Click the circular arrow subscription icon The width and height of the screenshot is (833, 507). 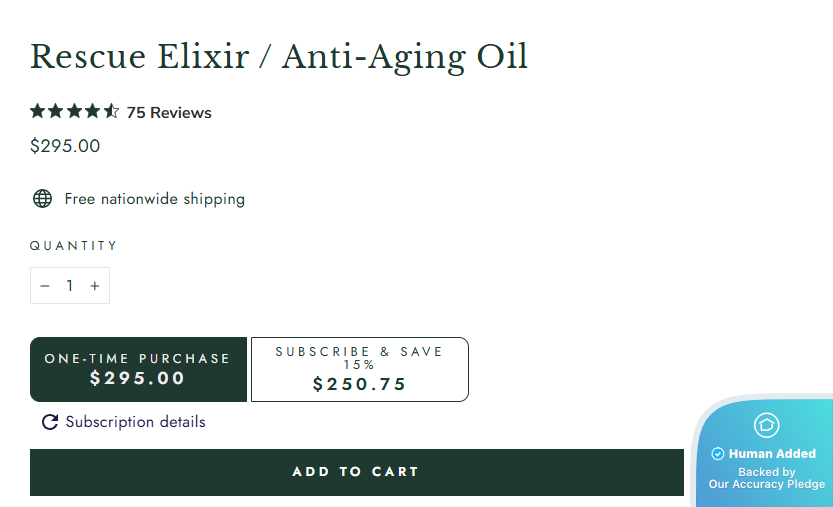50,422
